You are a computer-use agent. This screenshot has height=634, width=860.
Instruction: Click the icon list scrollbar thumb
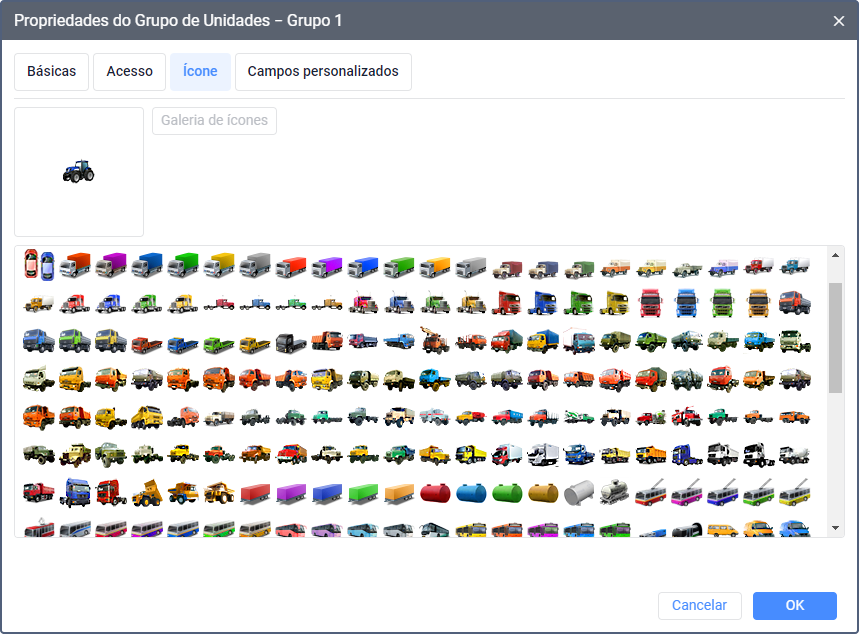(835, 338)
